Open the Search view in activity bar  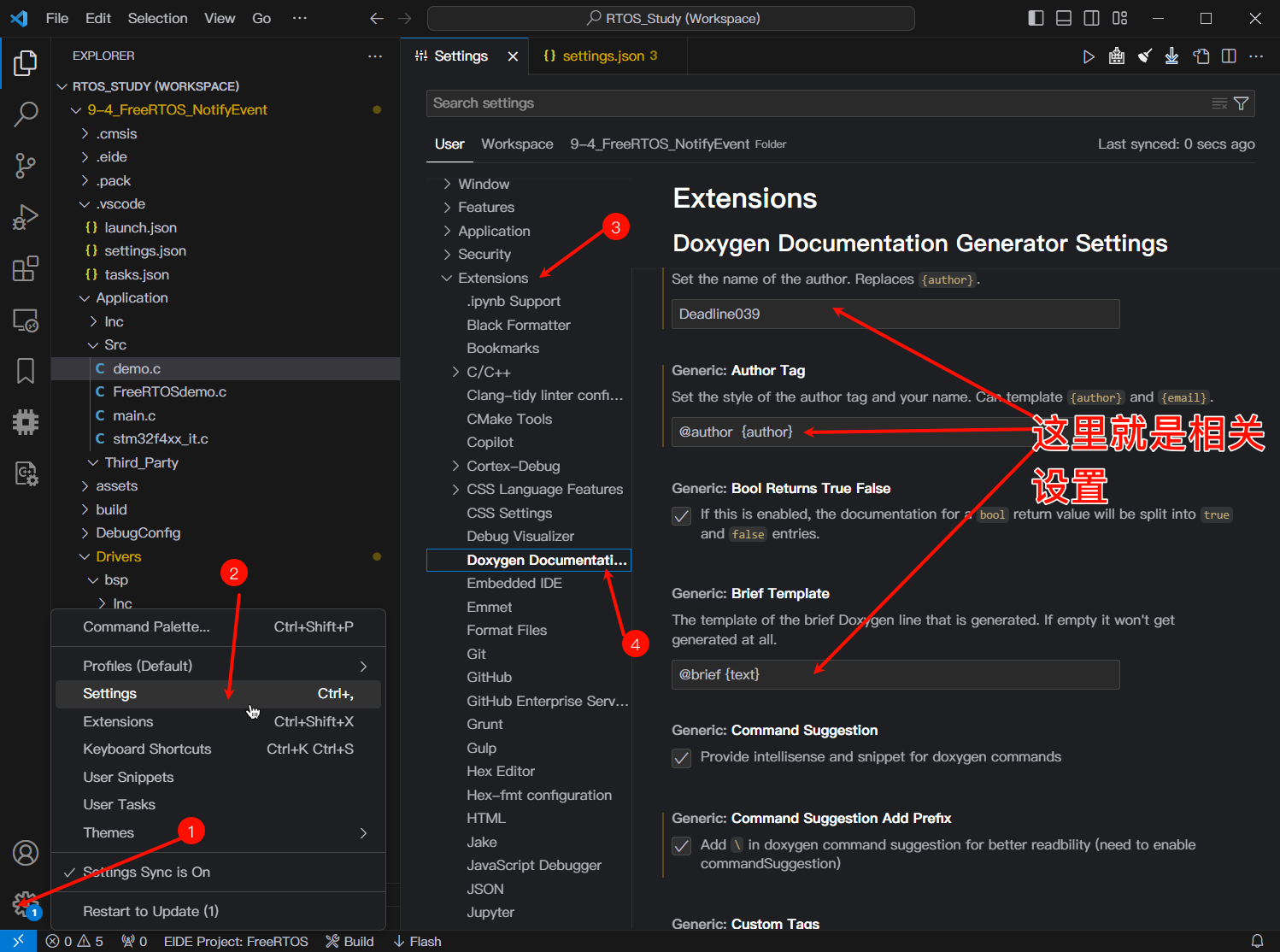pyautogui.click(x=26, y=114)
